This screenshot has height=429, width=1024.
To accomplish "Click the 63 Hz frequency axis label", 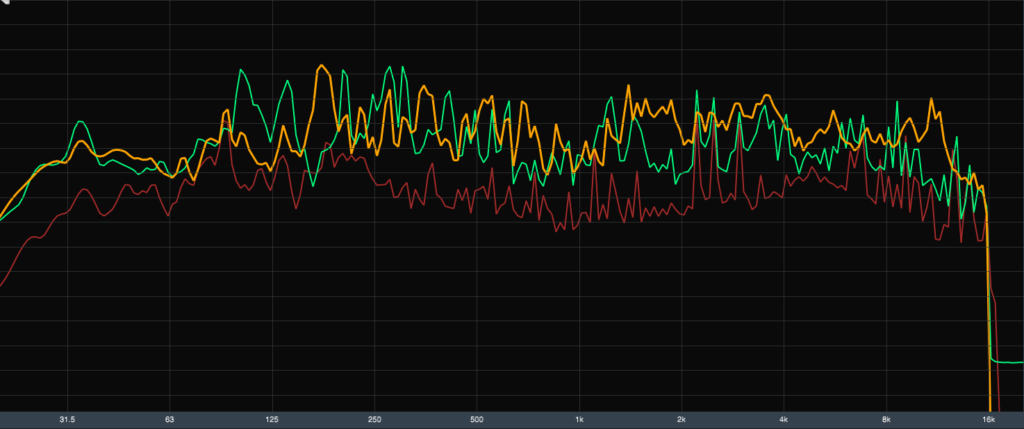I will click(x=170, y=419).
